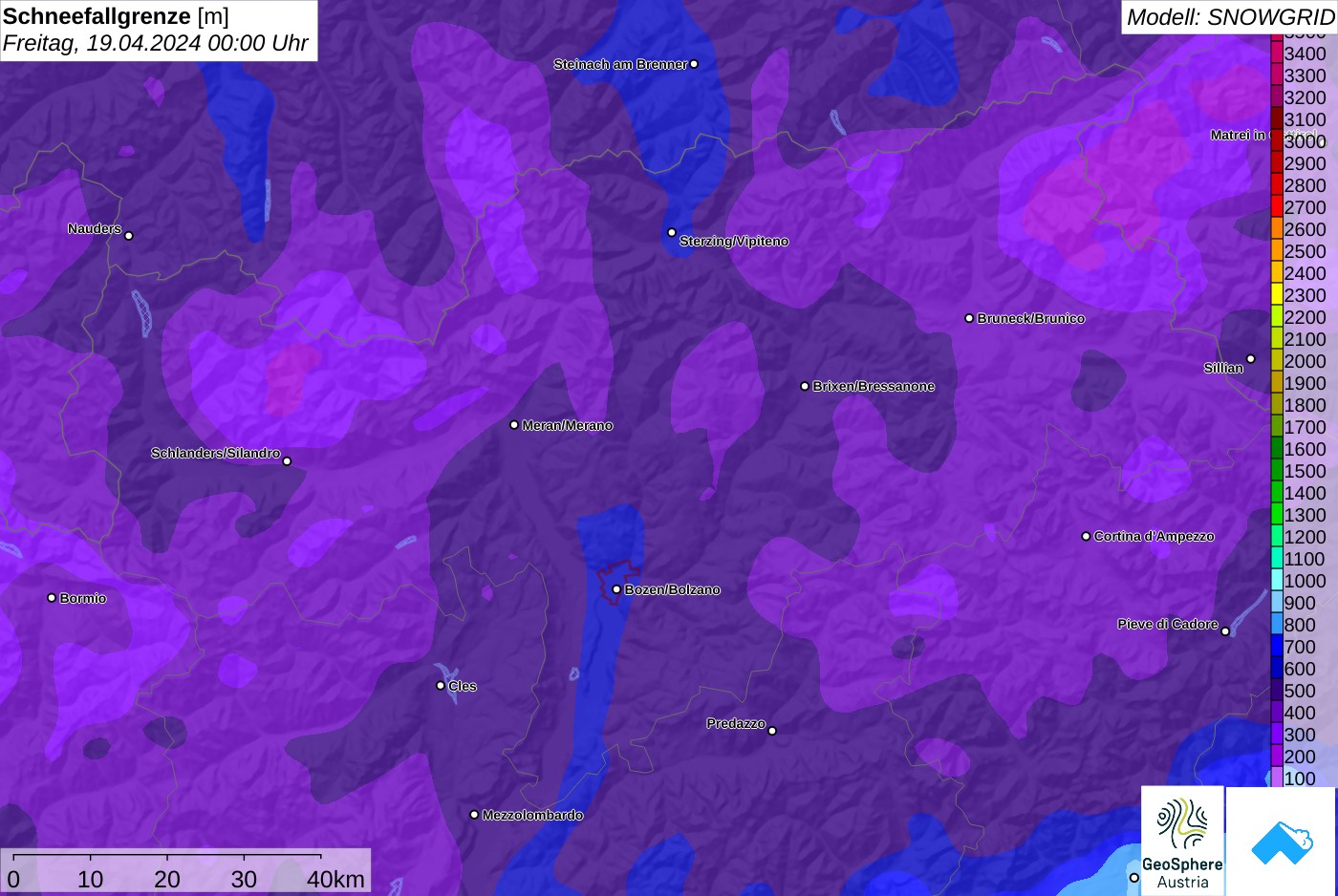Click the Mezzolombardo marker dot
Screen dimensions: 1338x896
[474, 815]
